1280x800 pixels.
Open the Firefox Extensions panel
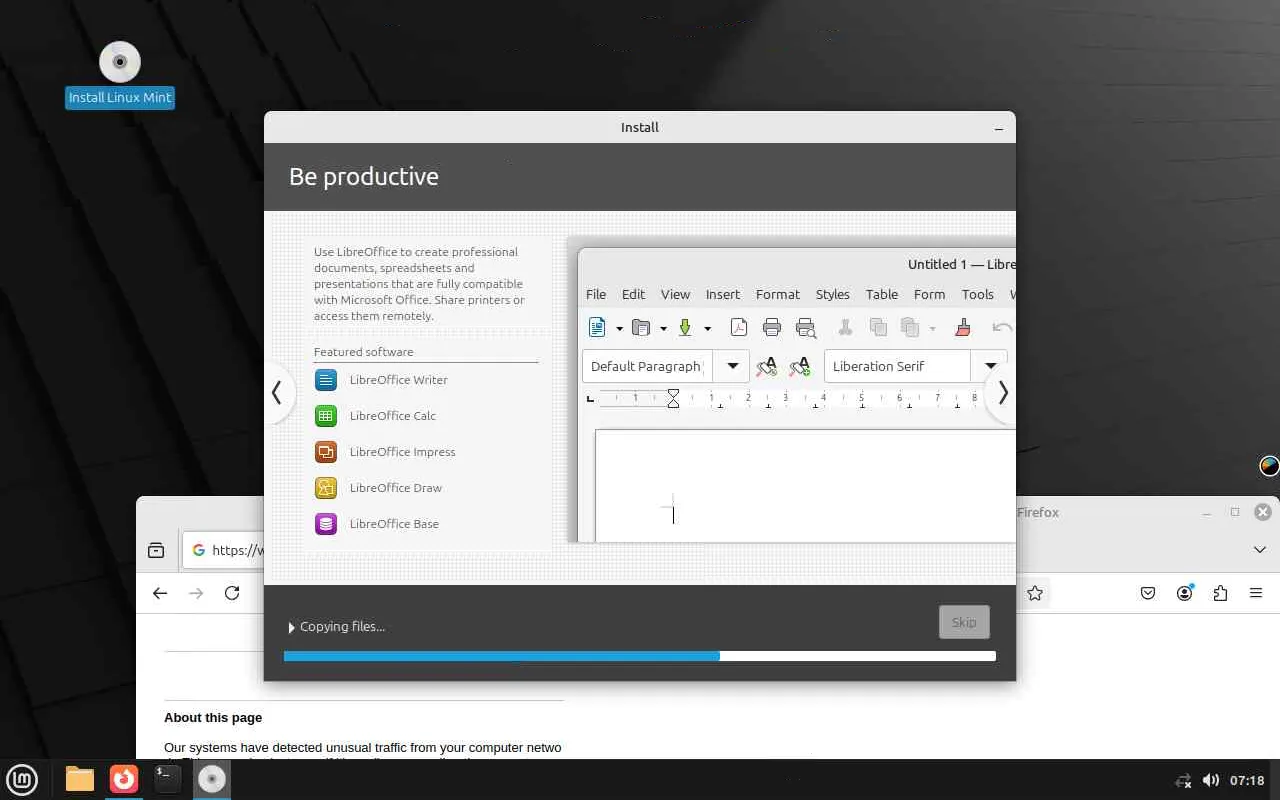tap(1220, 593)
